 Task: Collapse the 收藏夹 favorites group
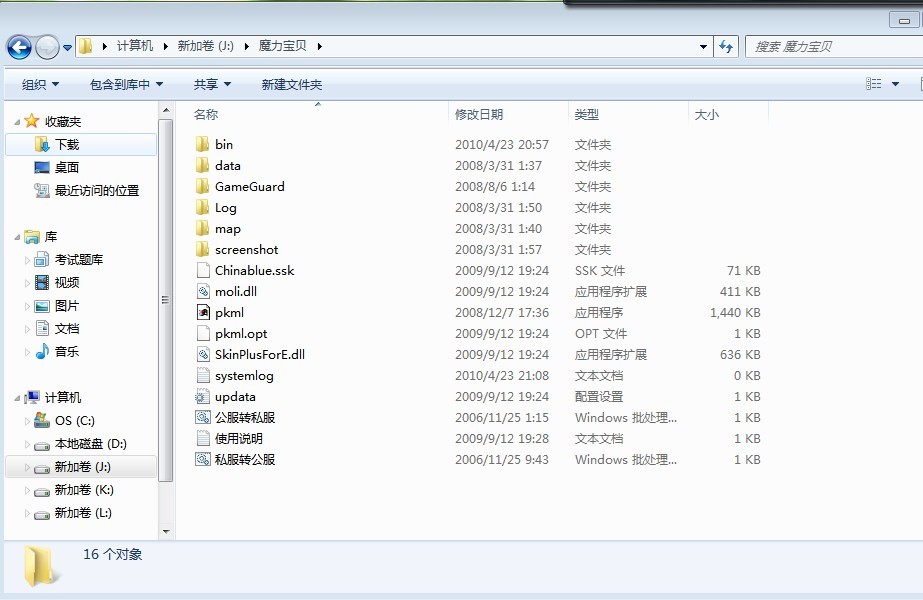click(x=17, y=122)
